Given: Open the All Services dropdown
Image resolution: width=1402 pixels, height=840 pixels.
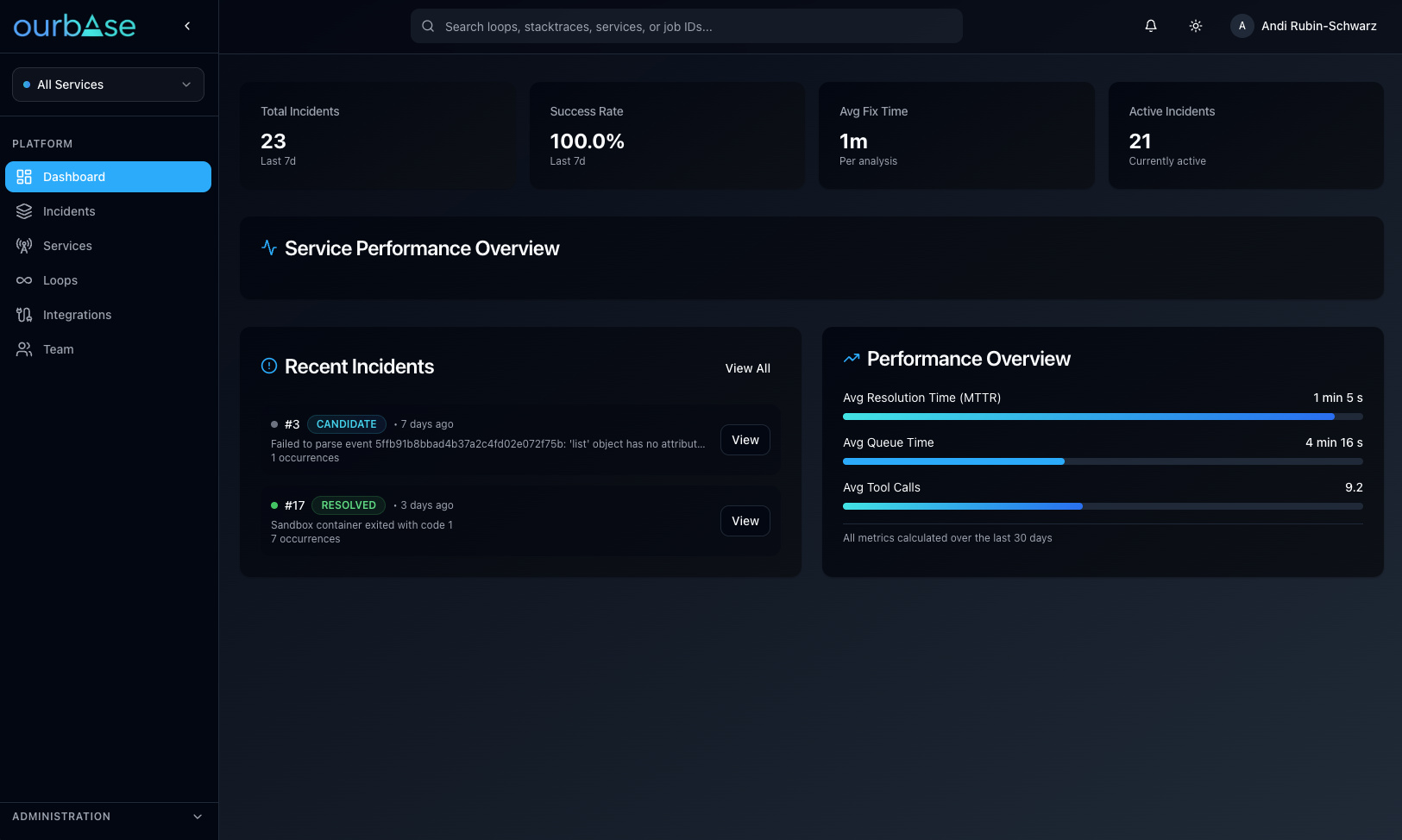Looking at the screenshot, I should pos(108,84).
